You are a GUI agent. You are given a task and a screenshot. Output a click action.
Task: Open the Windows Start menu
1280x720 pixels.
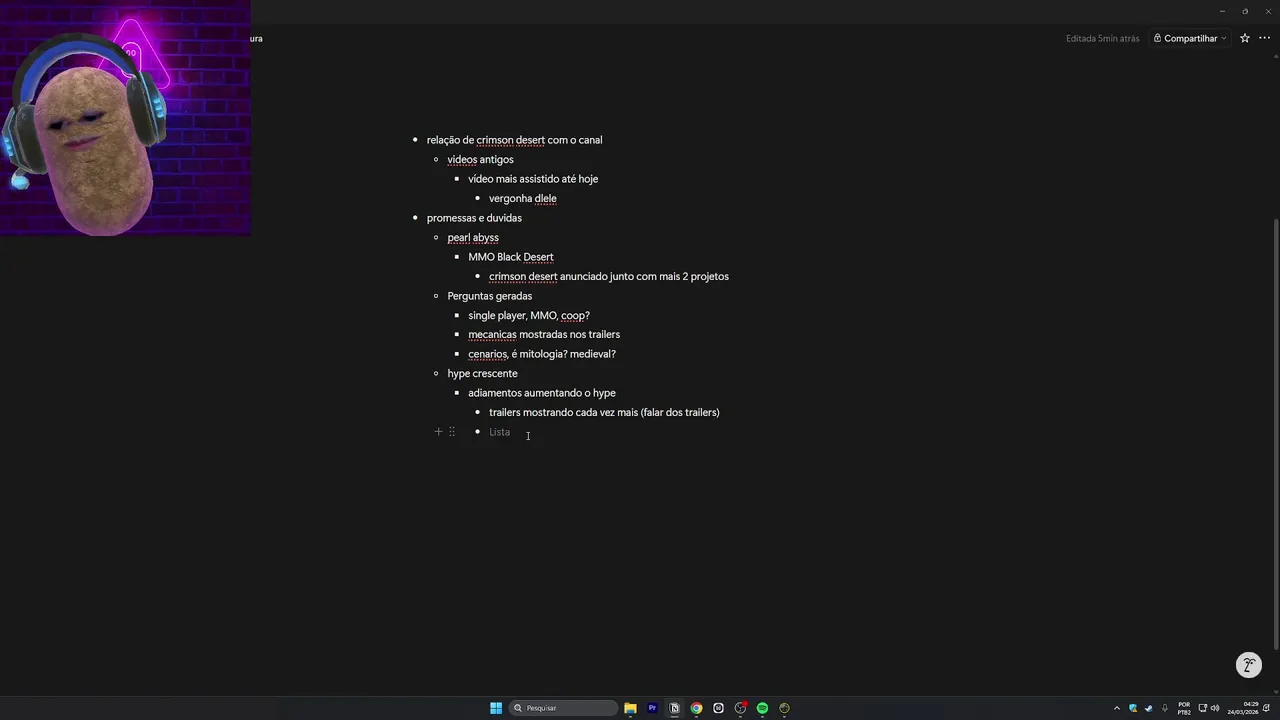pyautogui.click(x=496, y=708)
